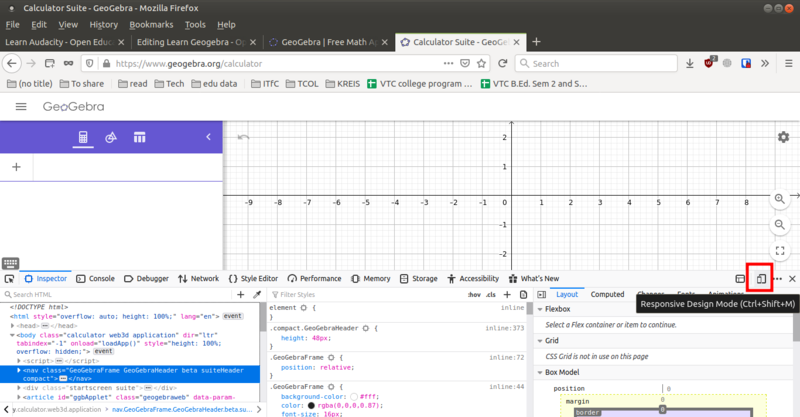Click the algebra input field

128,167
